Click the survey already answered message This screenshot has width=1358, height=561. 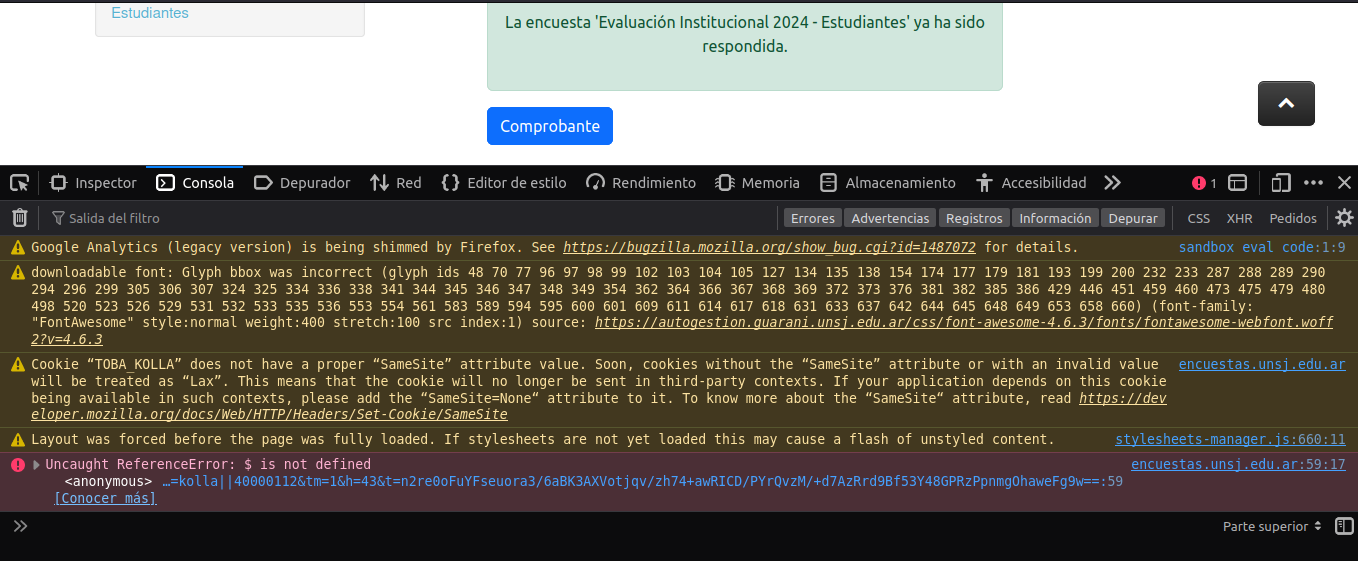coord(745,34)
